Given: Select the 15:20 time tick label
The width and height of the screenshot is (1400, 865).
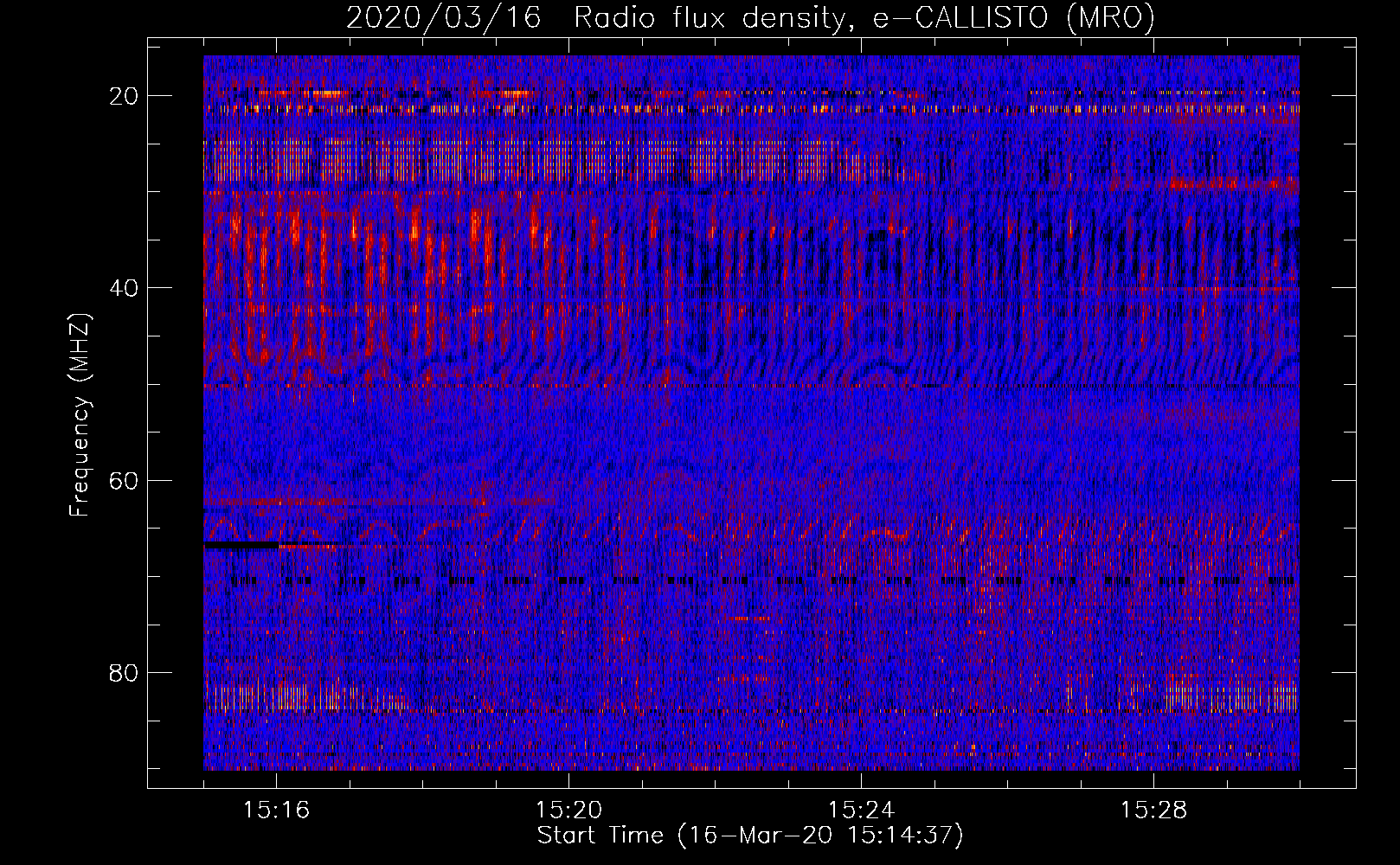Looking at the screenshot, I should [568, 811].
